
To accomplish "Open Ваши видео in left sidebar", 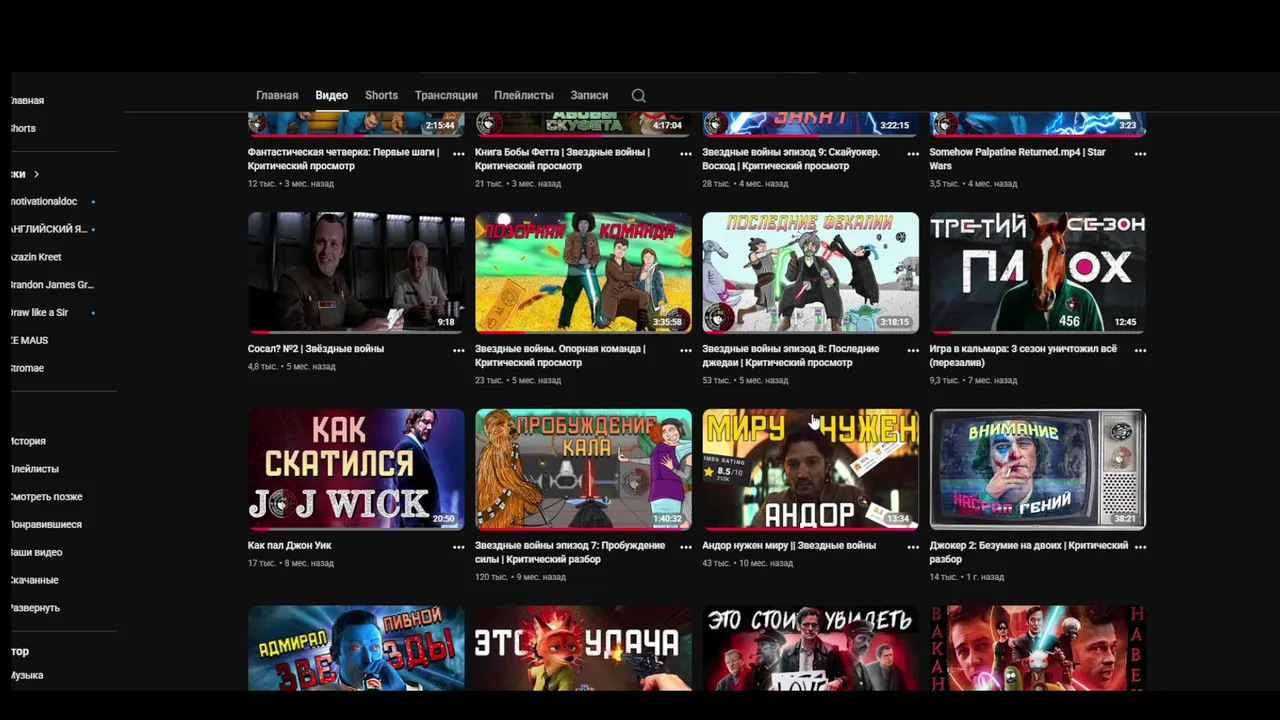I will 36,553.
